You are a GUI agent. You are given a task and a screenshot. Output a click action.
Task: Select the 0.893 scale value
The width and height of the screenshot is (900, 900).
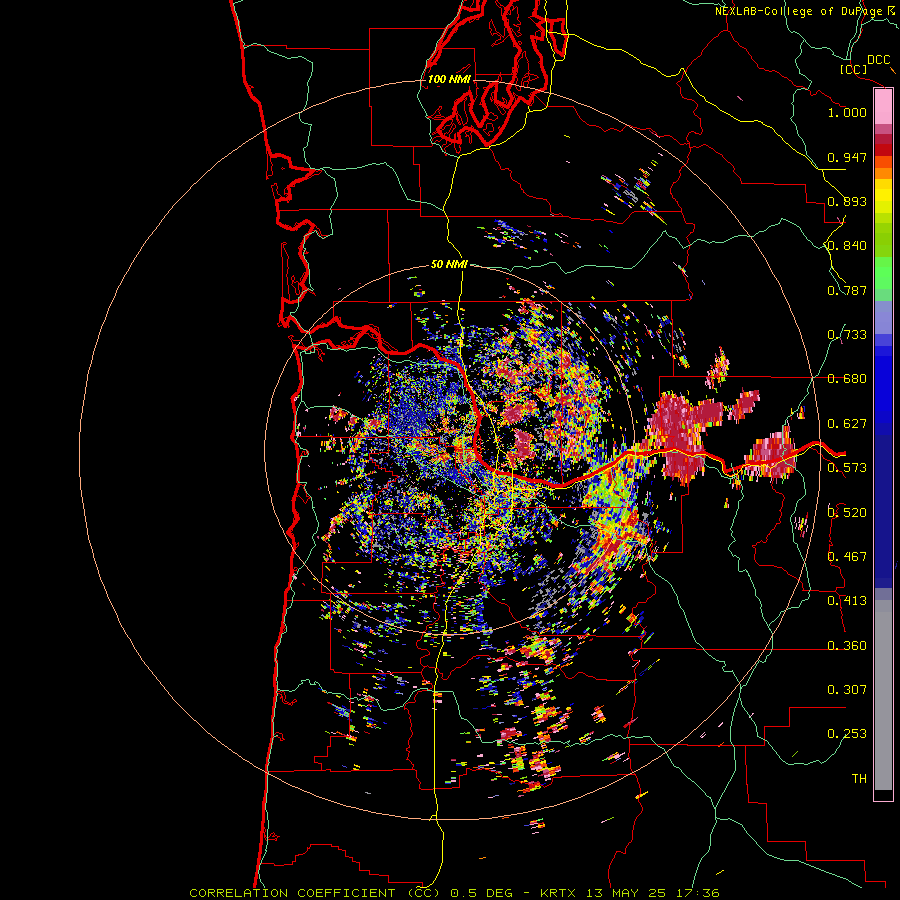point(847,201)
